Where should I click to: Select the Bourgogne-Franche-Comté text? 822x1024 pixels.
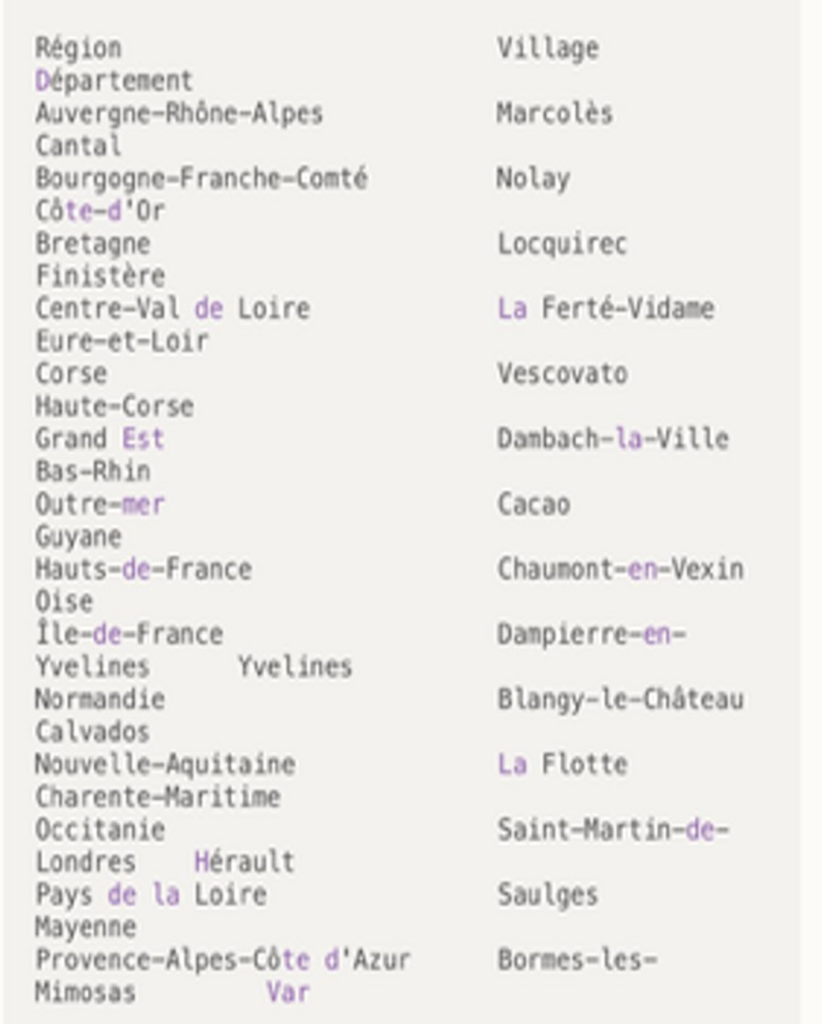[x=201, y=178]
